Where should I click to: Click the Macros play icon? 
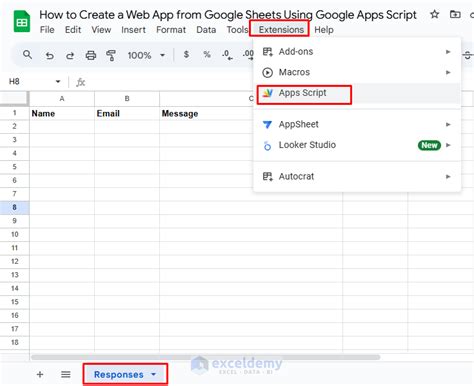267,72
